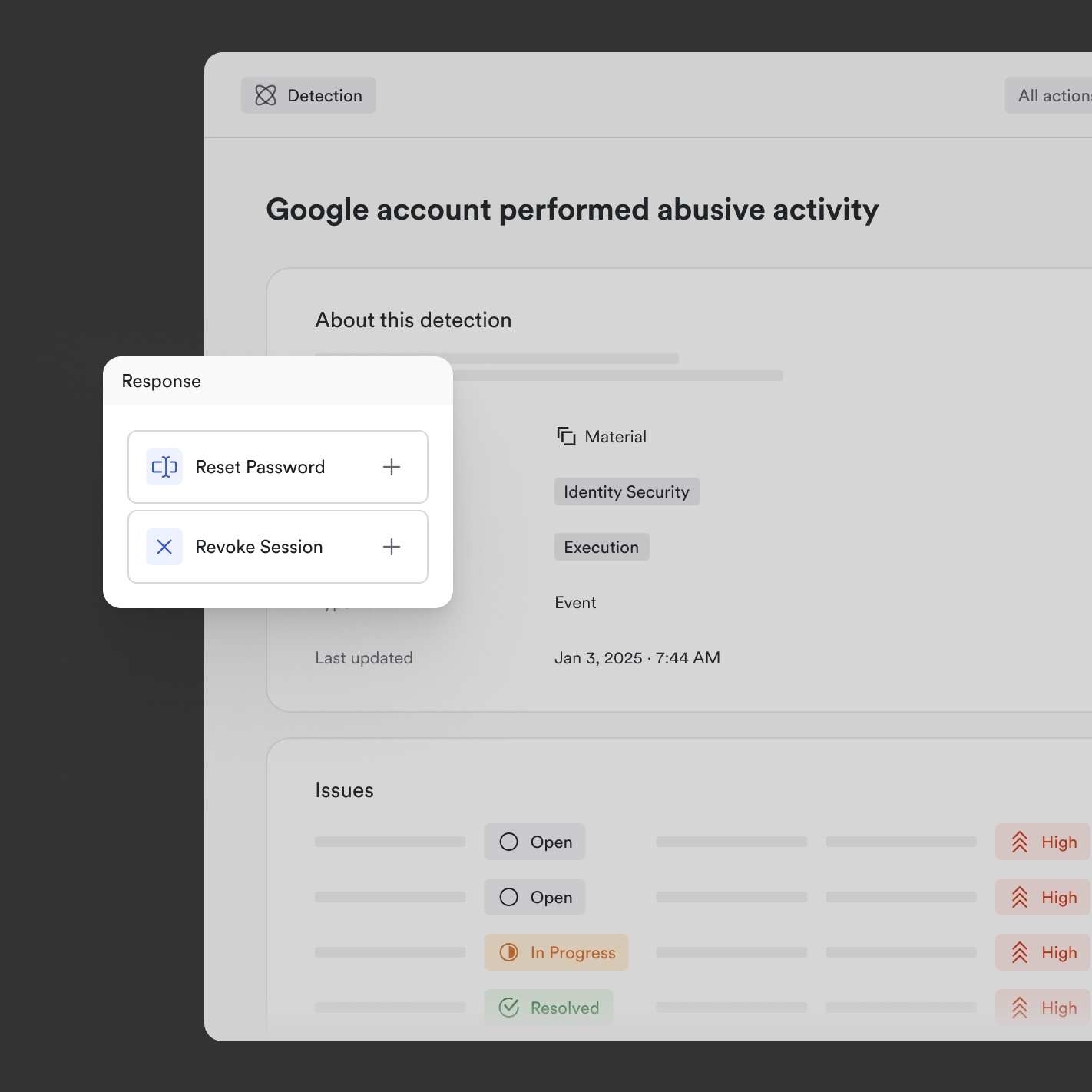Add the Reset Password response with plus

click(392, 467)
